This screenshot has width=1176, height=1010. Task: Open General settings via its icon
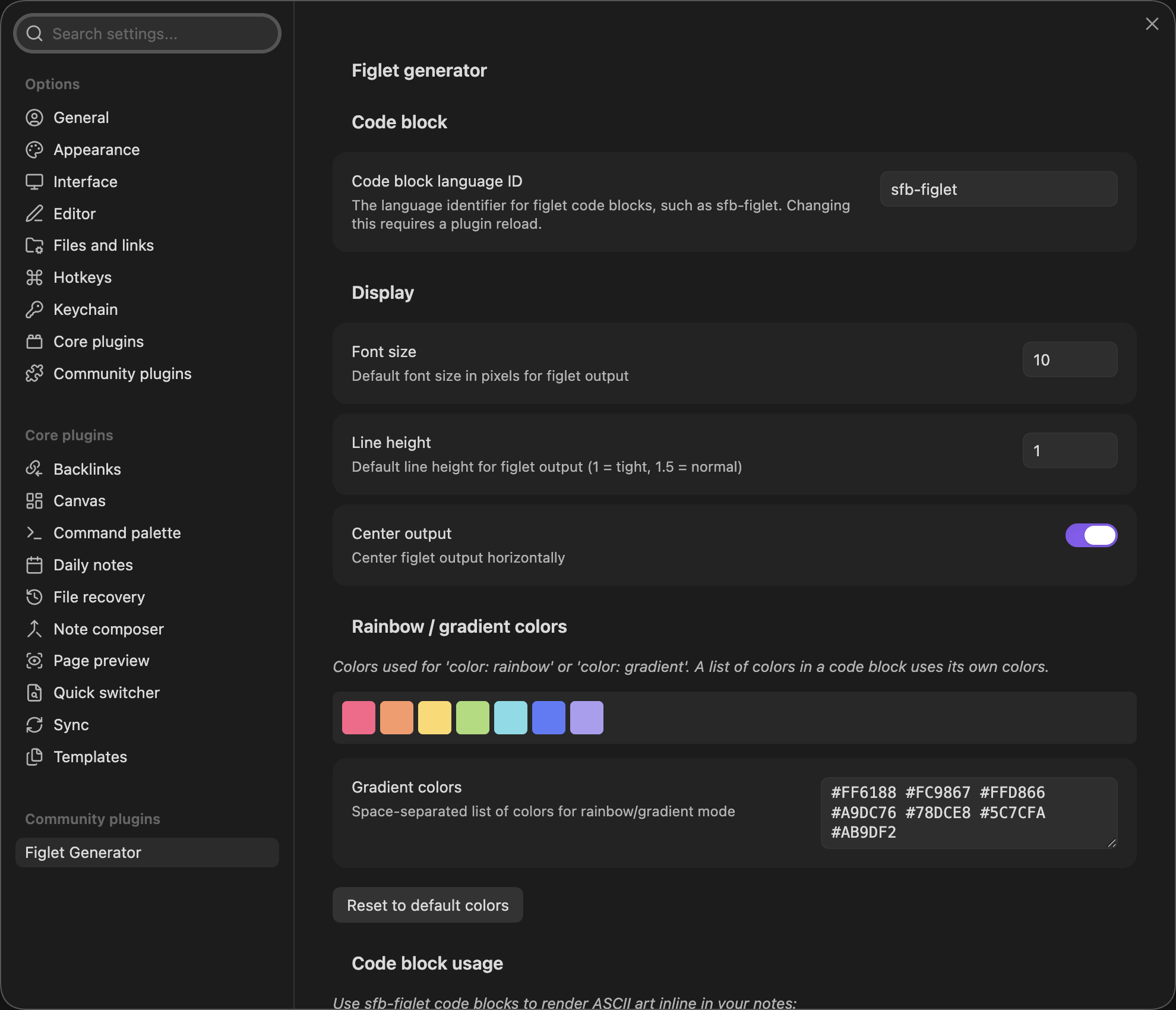pyautogui.click(x=34, y=118)
